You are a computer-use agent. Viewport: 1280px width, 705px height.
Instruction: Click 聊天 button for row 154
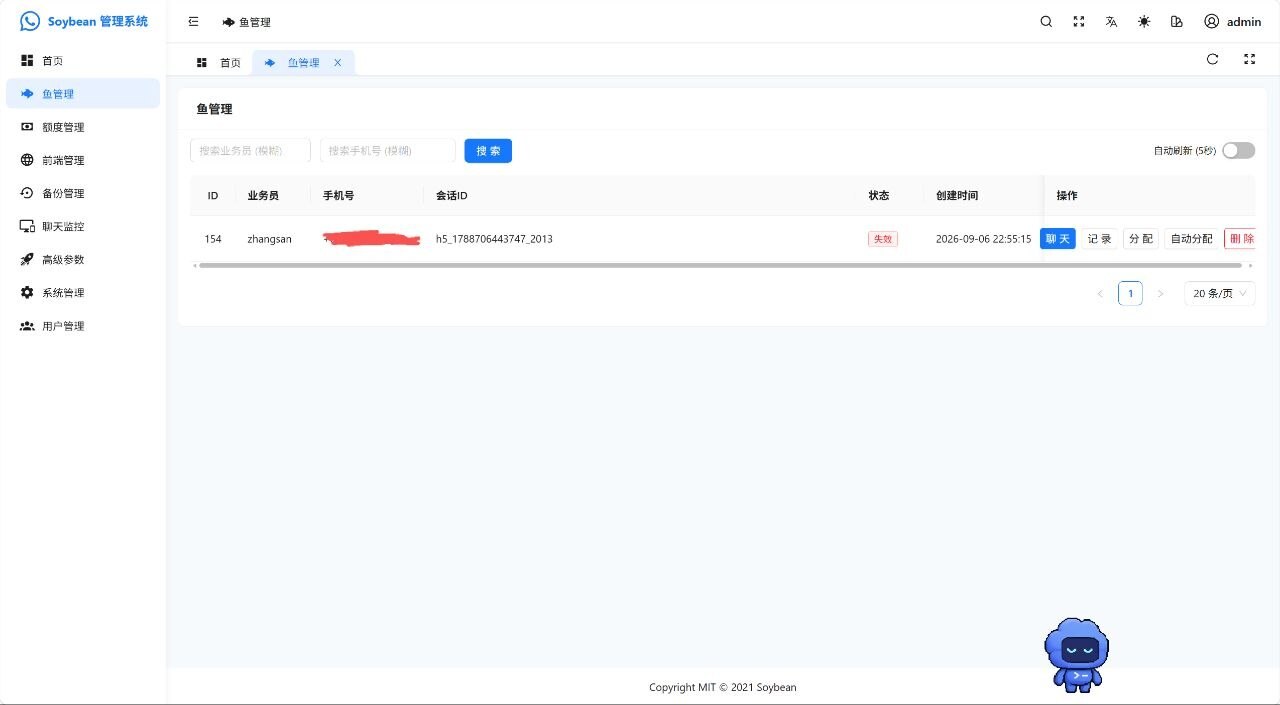(1058, 239)
